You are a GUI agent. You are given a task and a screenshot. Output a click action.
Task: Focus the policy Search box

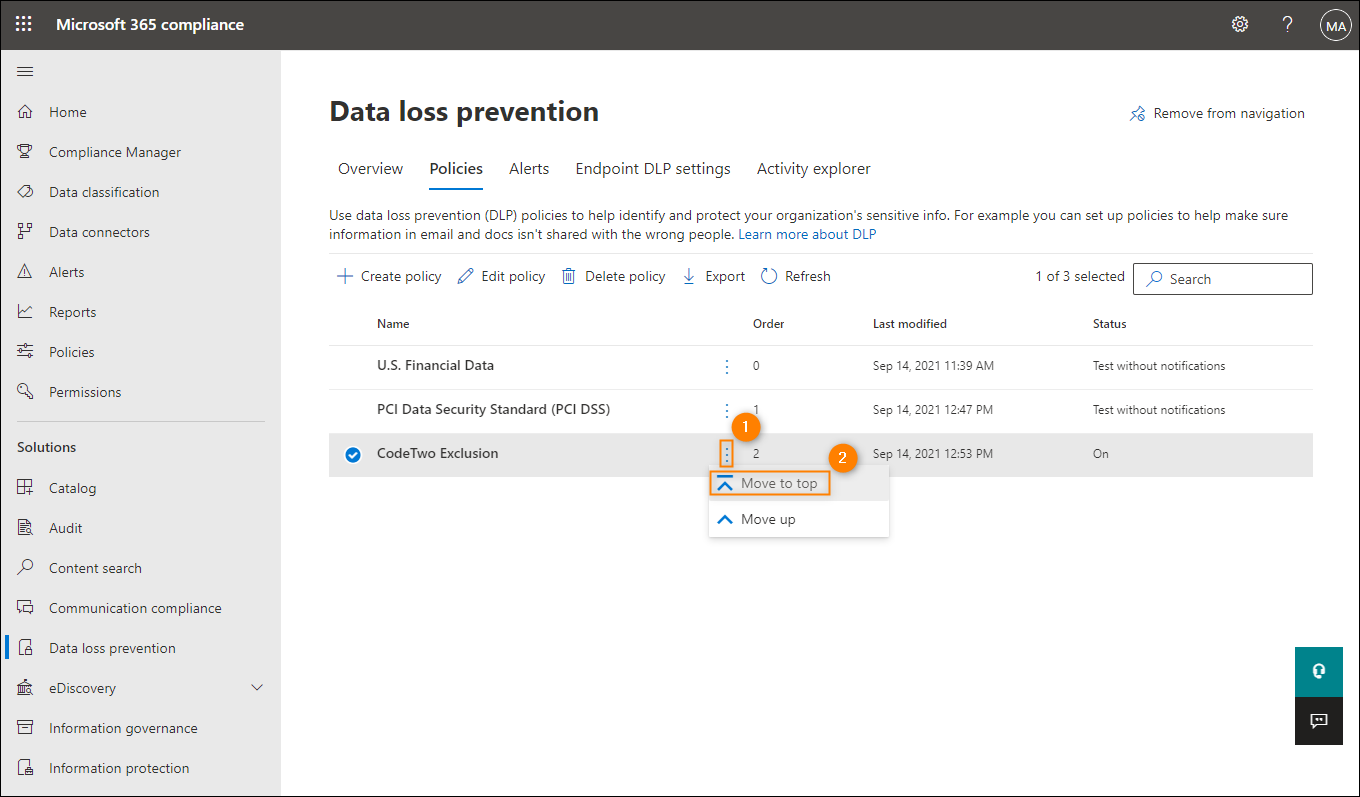pyautogui.click(x=1222, y=279)
